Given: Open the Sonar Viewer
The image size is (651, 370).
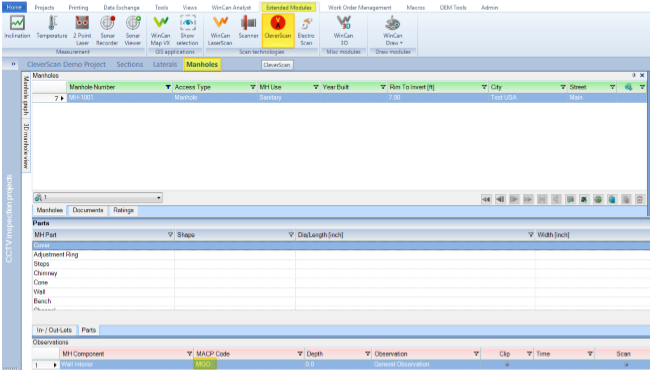Looking at the screenshot, I should pyautogui.click(x=133, y=30).
